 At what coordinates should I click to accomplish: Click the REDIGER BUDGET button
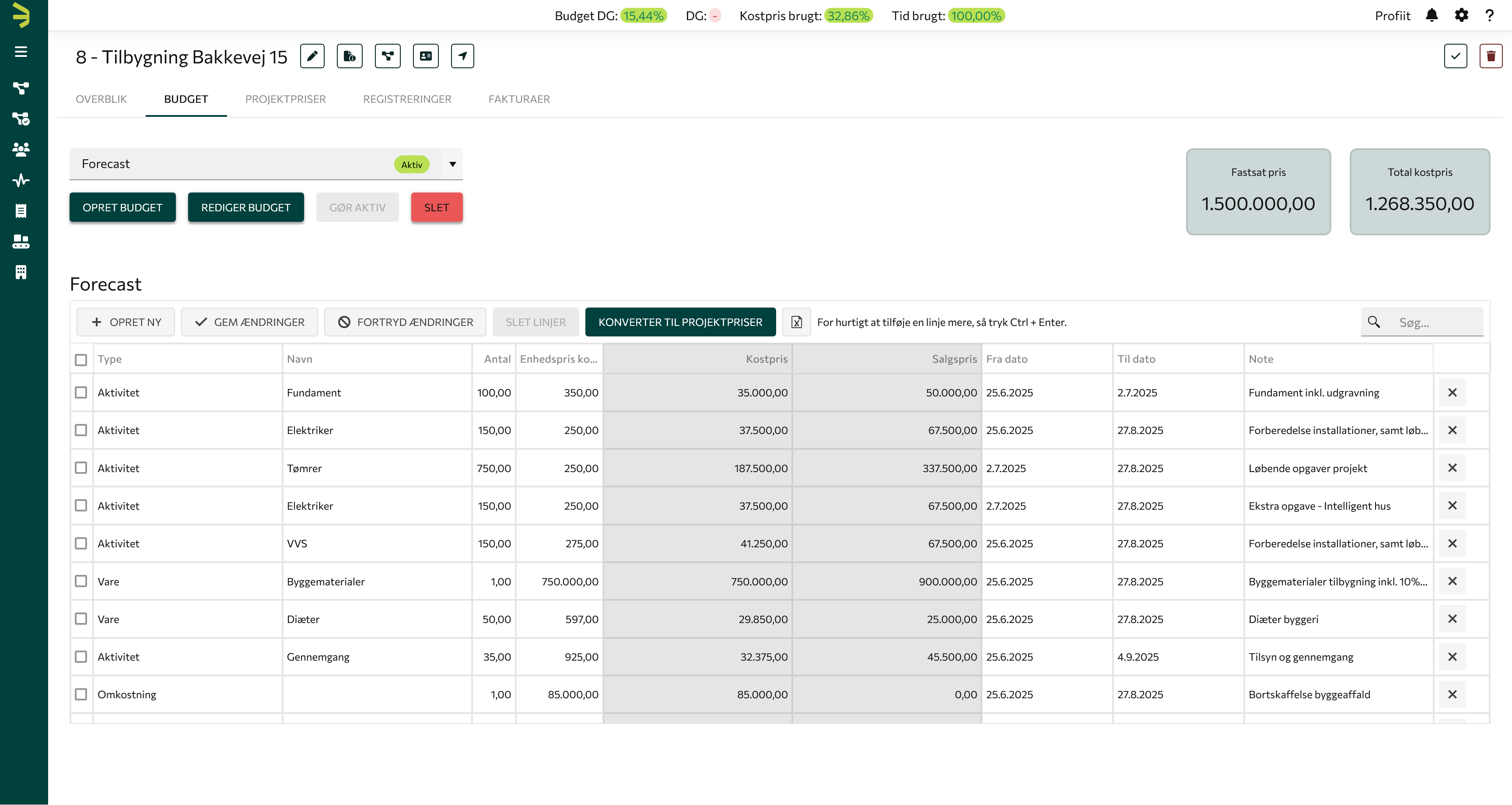coord(245,208)
